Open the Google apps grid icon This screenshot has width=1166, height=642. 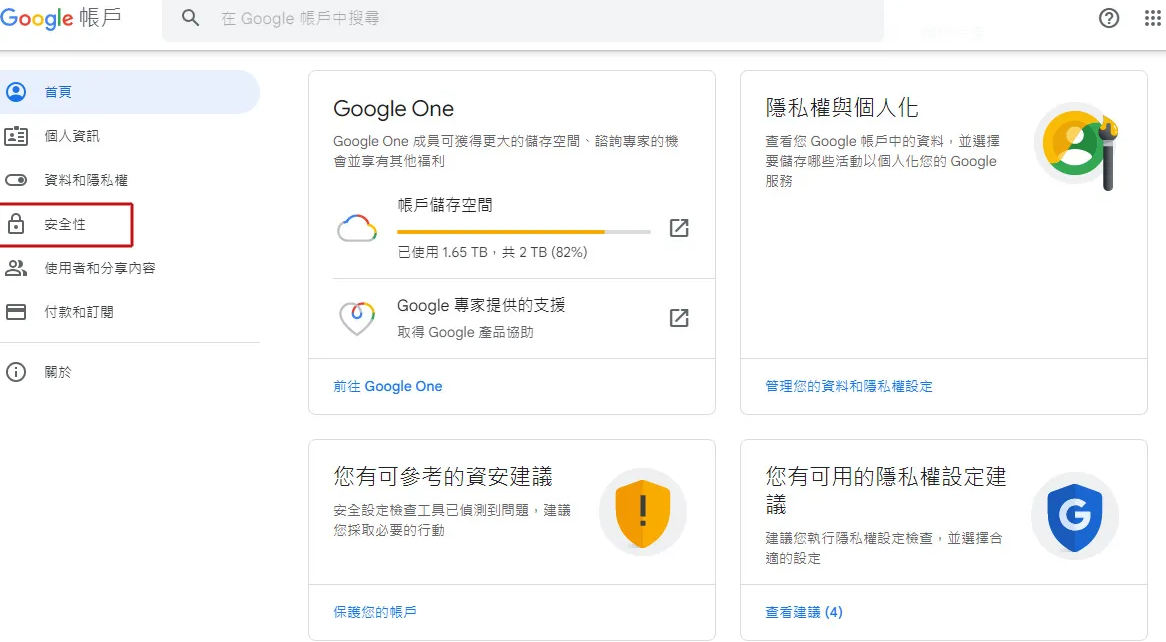pos(1152,18)
